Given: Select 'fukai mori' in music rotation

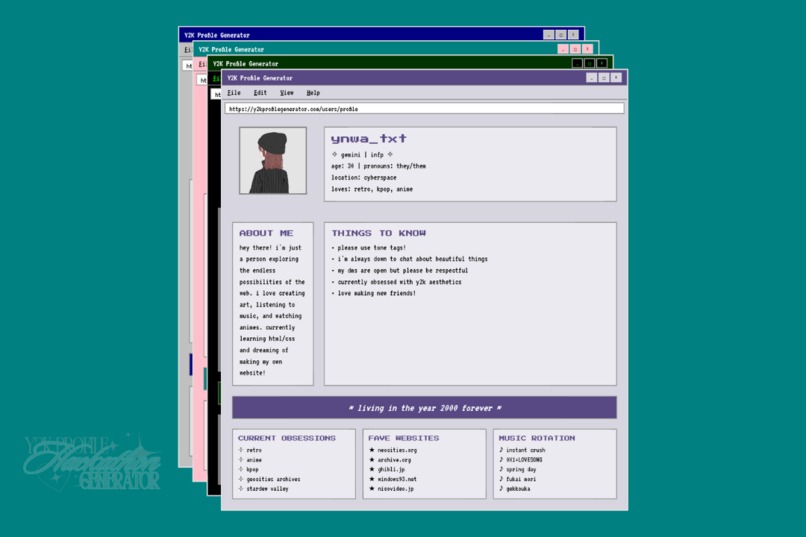Looking at the screenshot, I should click(x=517, y=479).
